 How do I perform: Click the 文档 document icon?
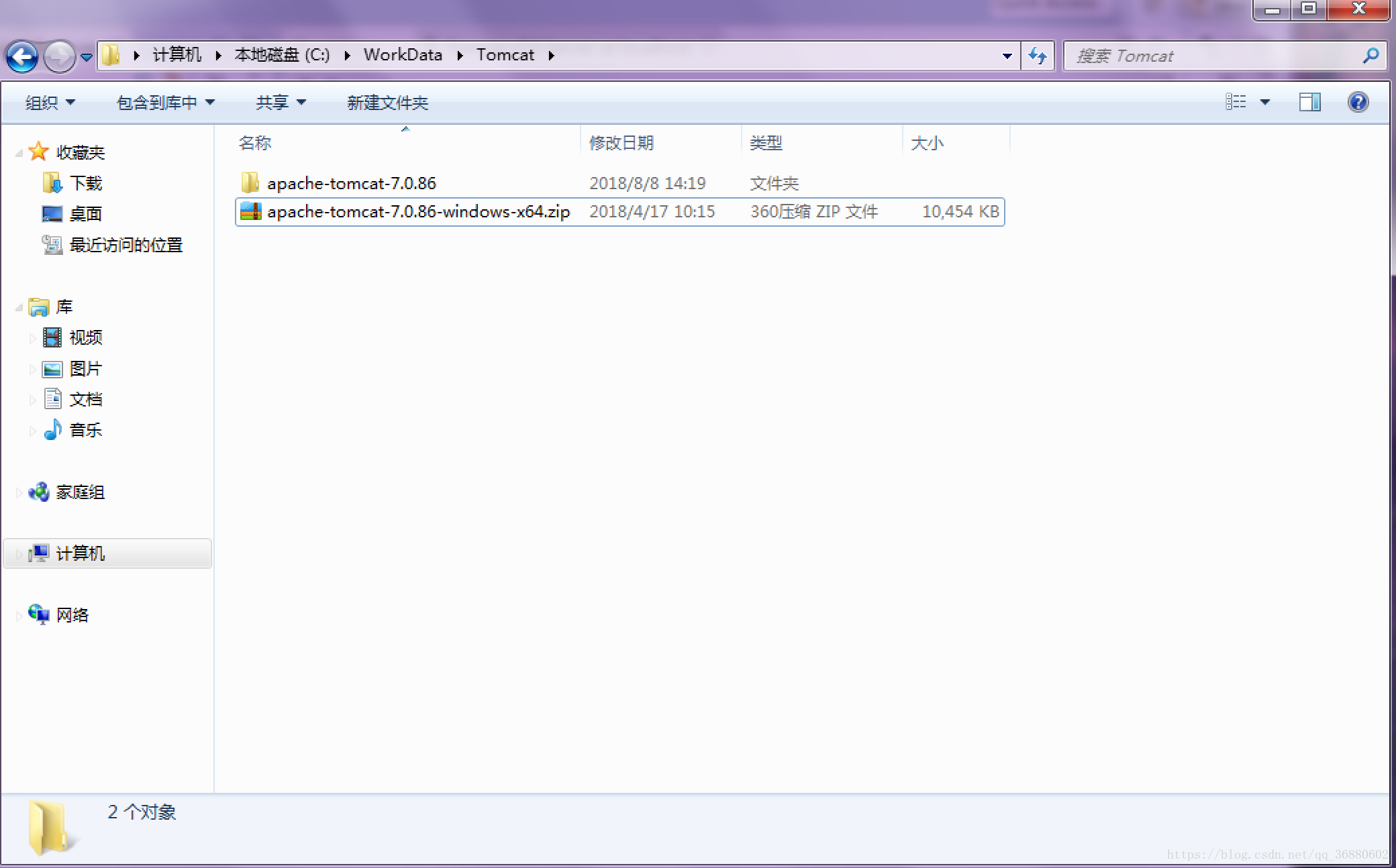pyautogui.click(x=52, y=398)
